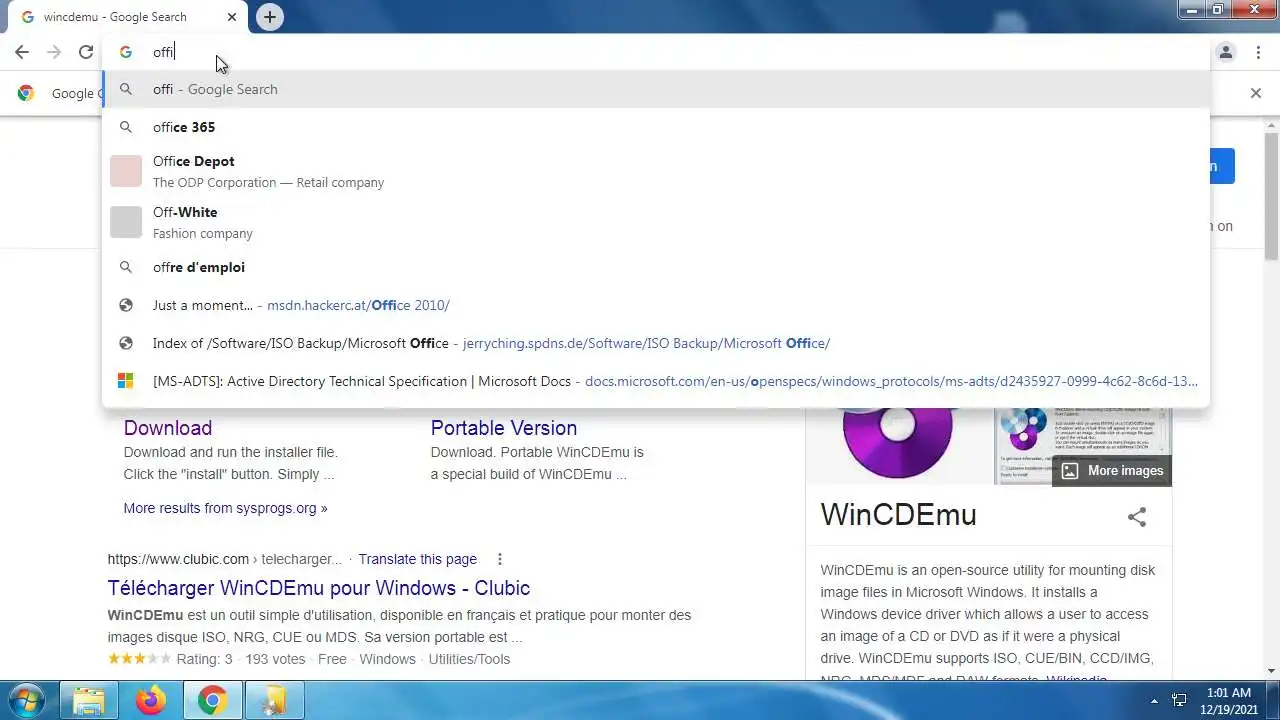Click the clock showing 1:01 AM
This screenshot has width=1280, height=720.
click(1229, 700)
